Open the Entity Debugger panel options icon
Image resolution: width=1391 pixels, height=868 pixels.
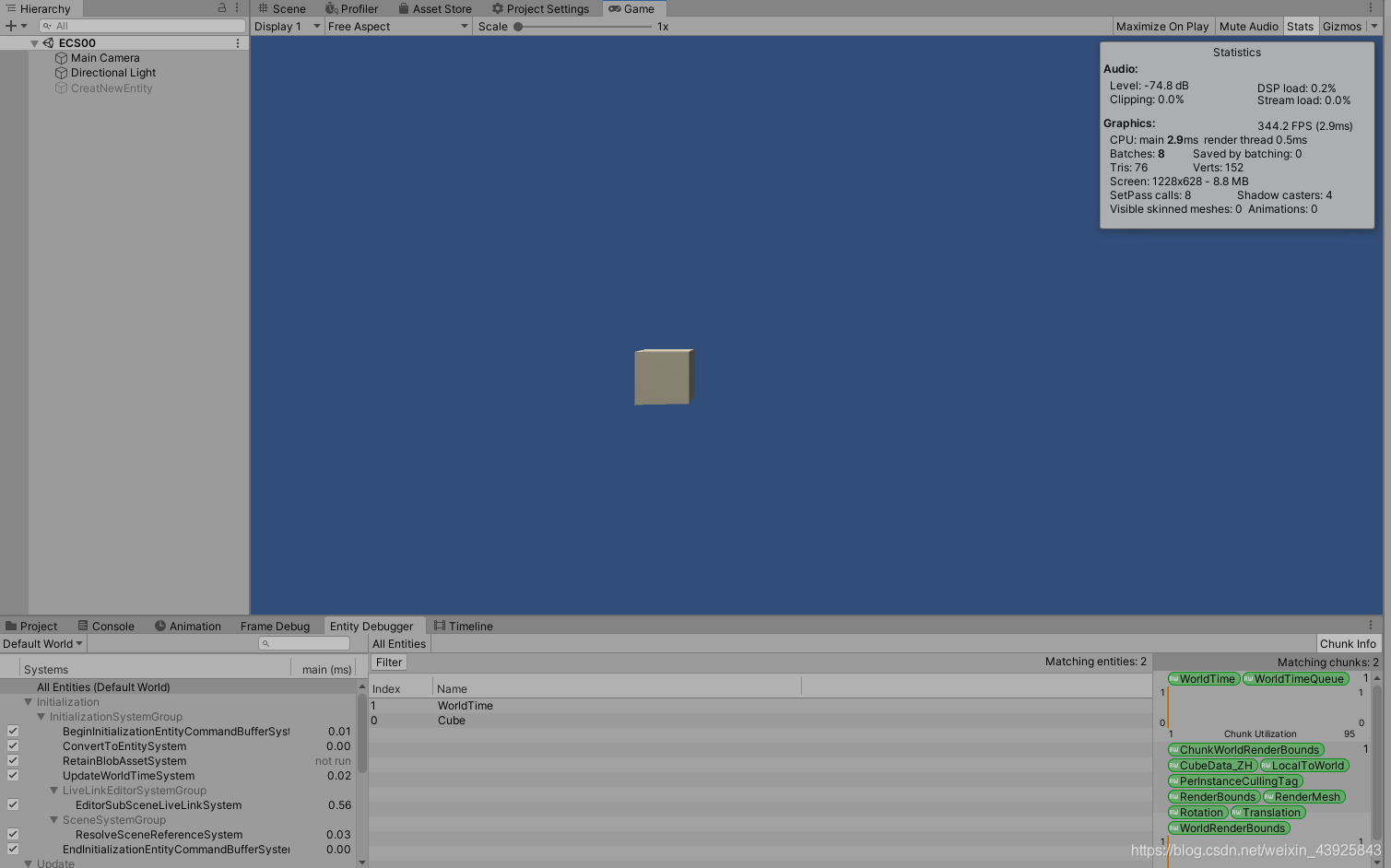(1372, 626)
